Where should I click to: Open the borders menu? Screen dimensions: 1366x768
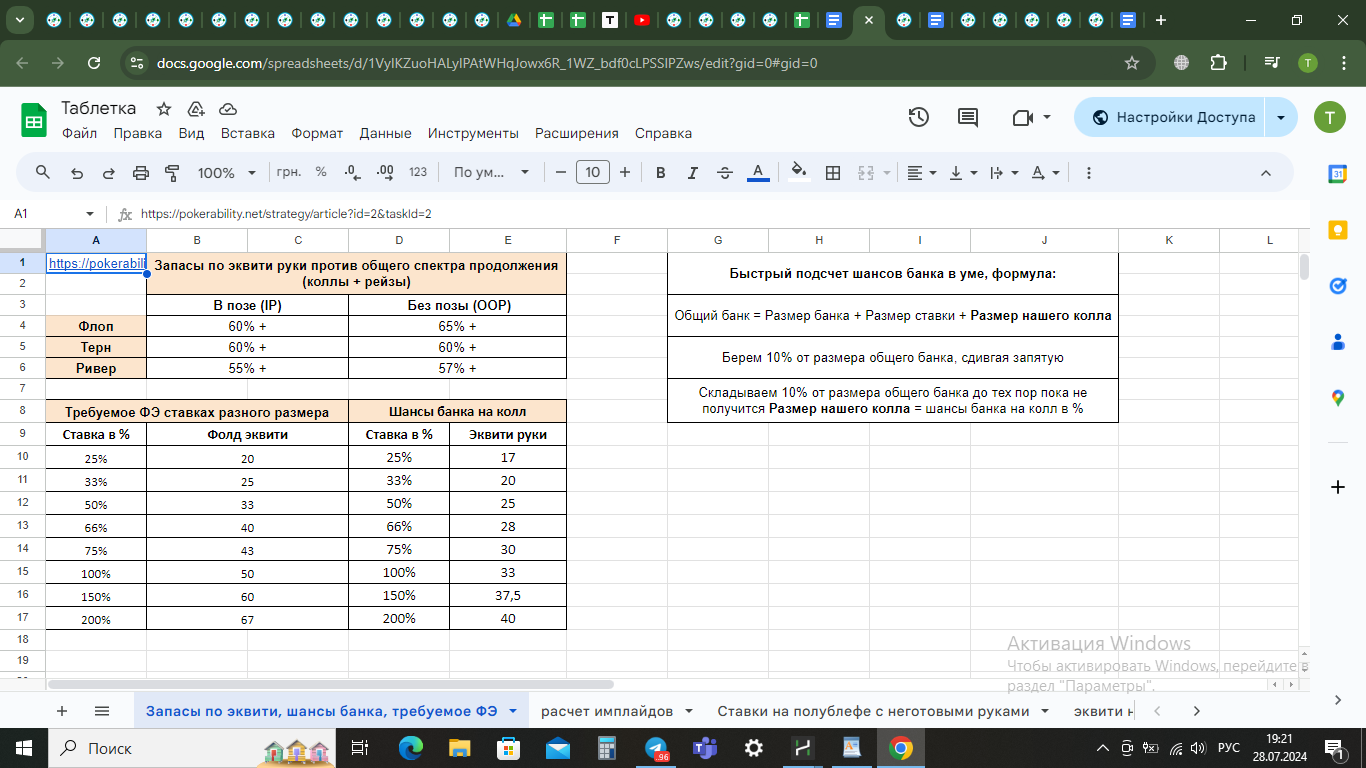833,172
